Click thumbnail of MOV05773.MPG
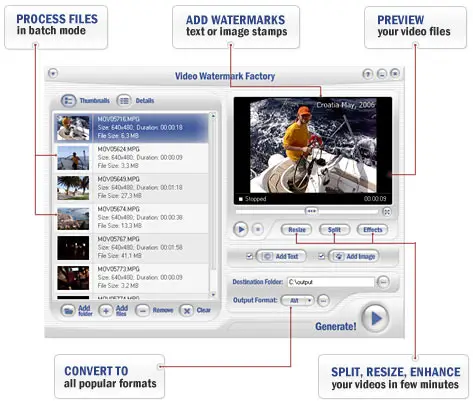The width and height of the screenshot is (473, 404). click(x=73, y=278)
